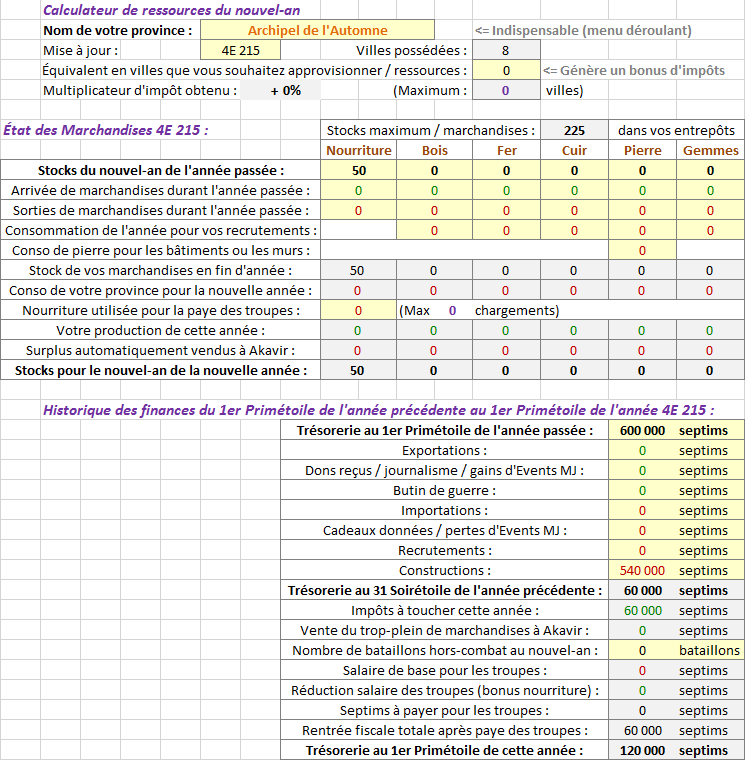Select the Mise à jour 4E 215 cell

tap(240, 50)
